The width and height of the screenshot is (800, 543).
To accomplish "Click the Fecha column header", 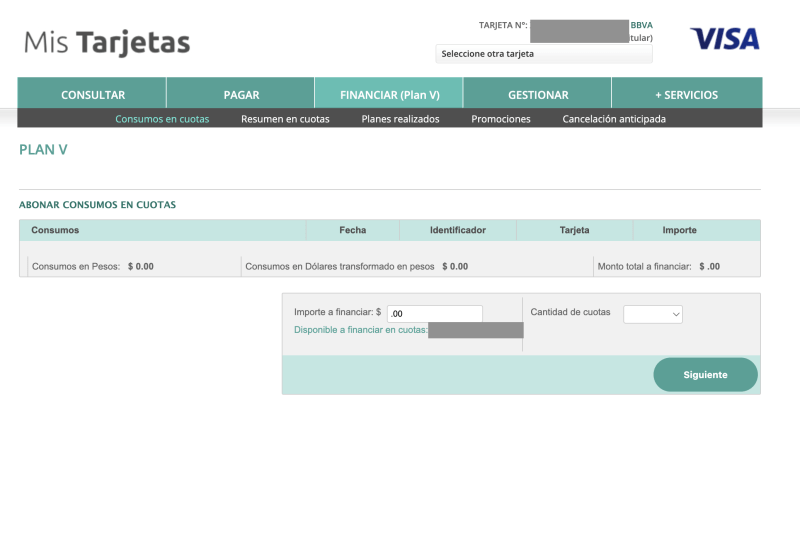I will tap(352, 230).
